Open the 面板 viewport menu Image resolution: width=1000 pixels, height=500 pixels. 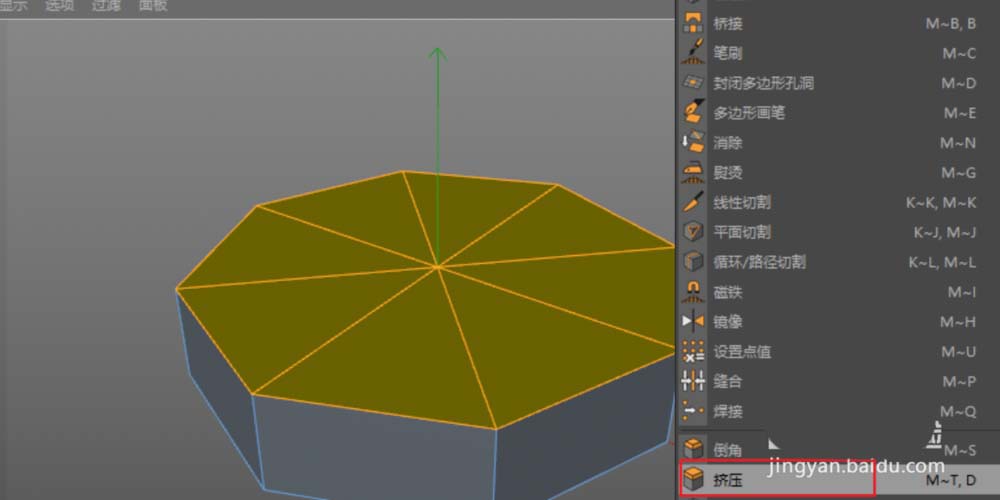[153, 6]
